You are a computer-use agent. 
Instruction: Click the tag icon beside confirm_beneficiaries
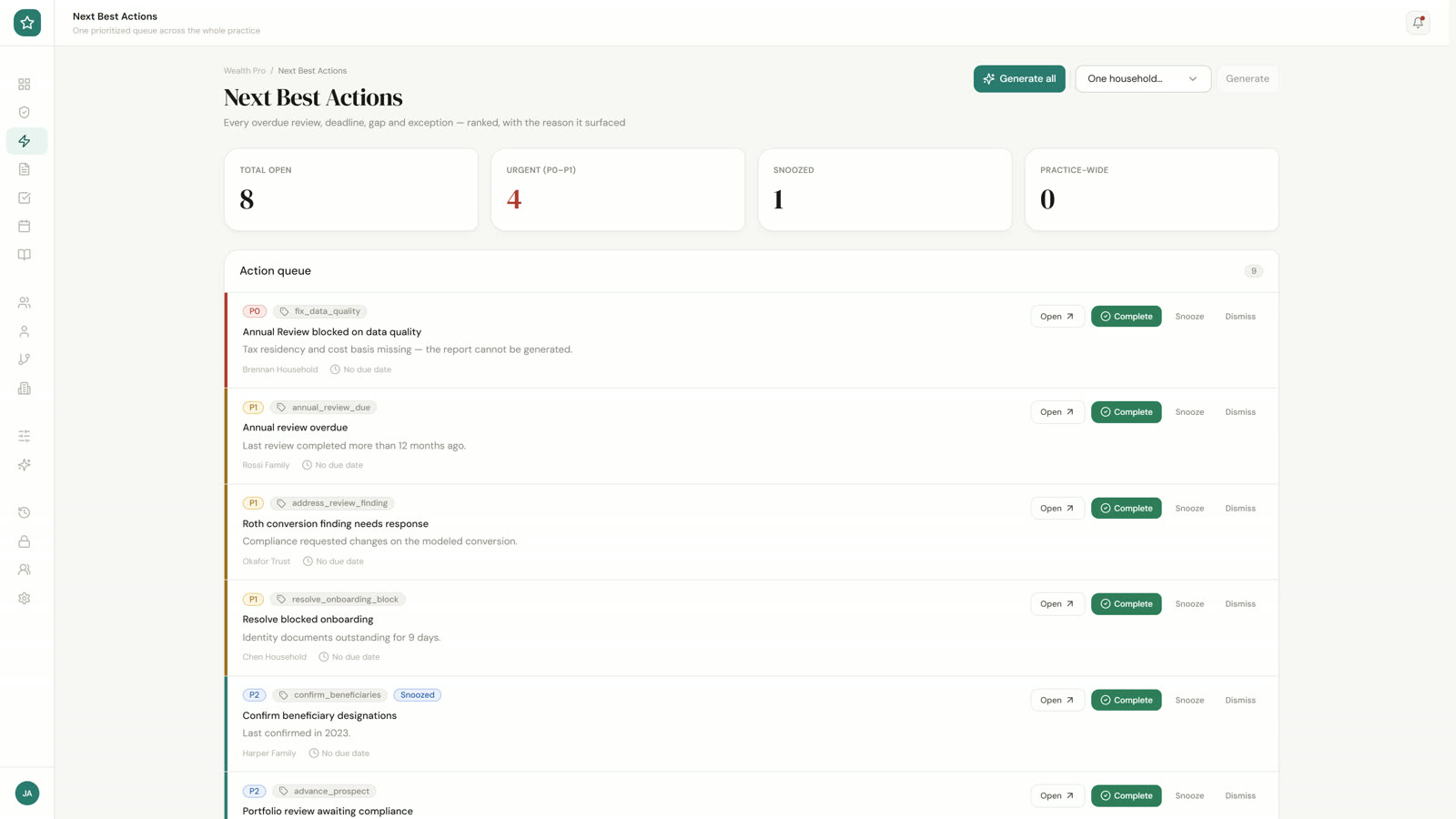[283, 695]
